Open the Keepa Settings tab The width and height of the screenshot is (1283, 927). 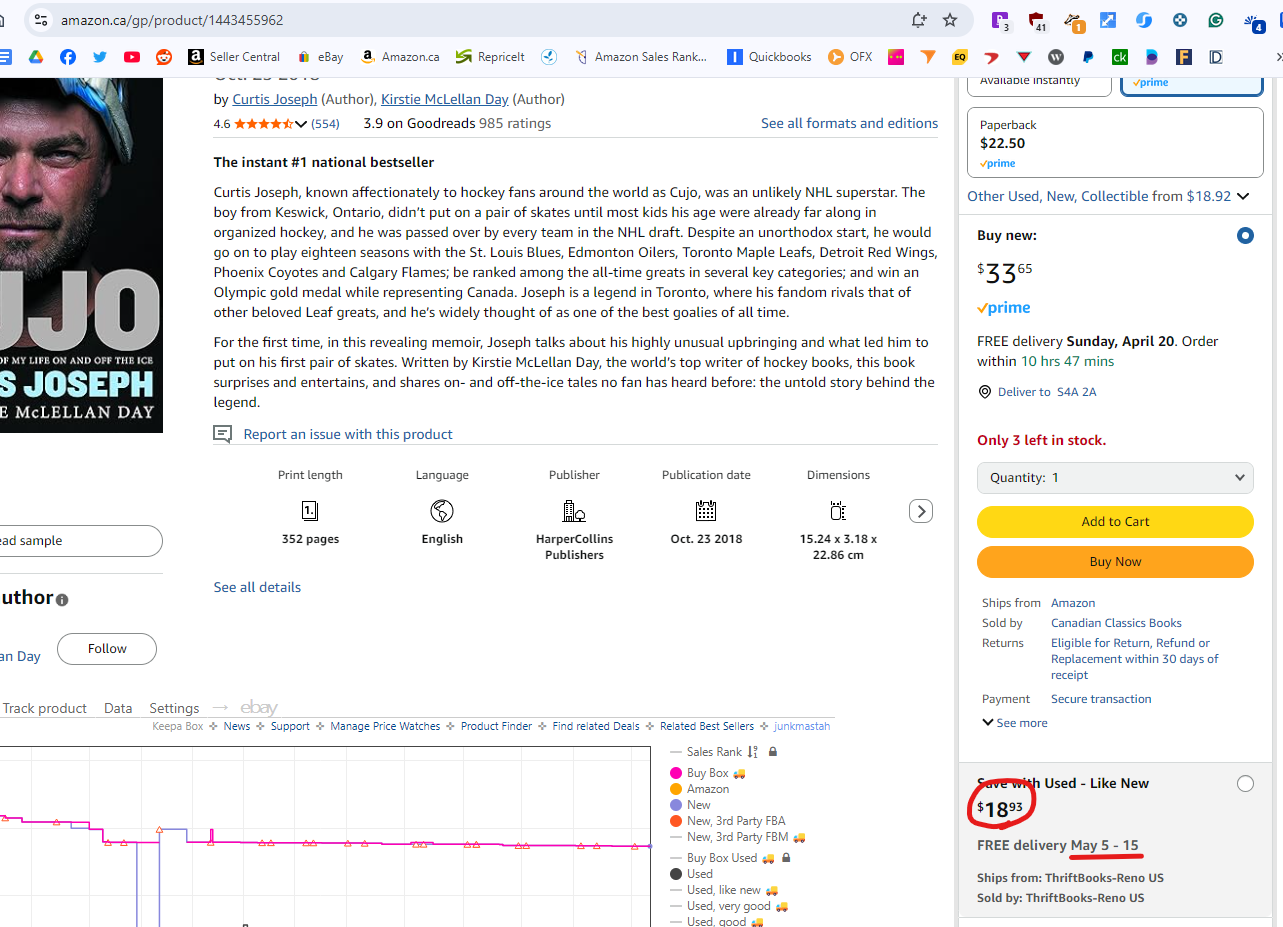(174, 708)
